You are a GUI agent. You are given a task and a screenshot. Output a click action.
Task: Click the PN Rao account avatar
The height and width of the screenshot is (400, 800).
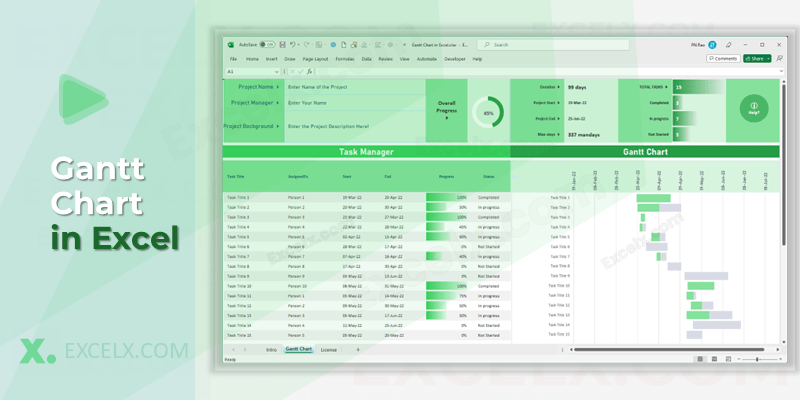tap(712, 45)
